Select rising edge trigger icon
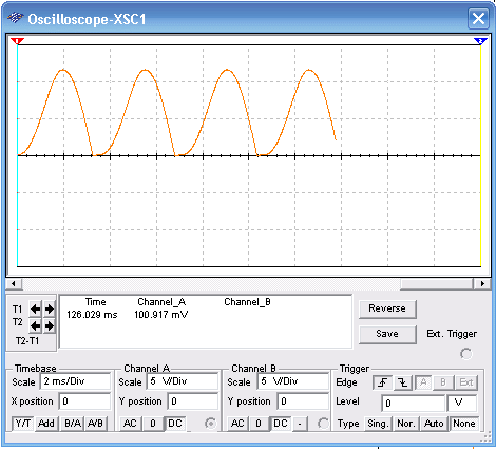 point(383,382)
